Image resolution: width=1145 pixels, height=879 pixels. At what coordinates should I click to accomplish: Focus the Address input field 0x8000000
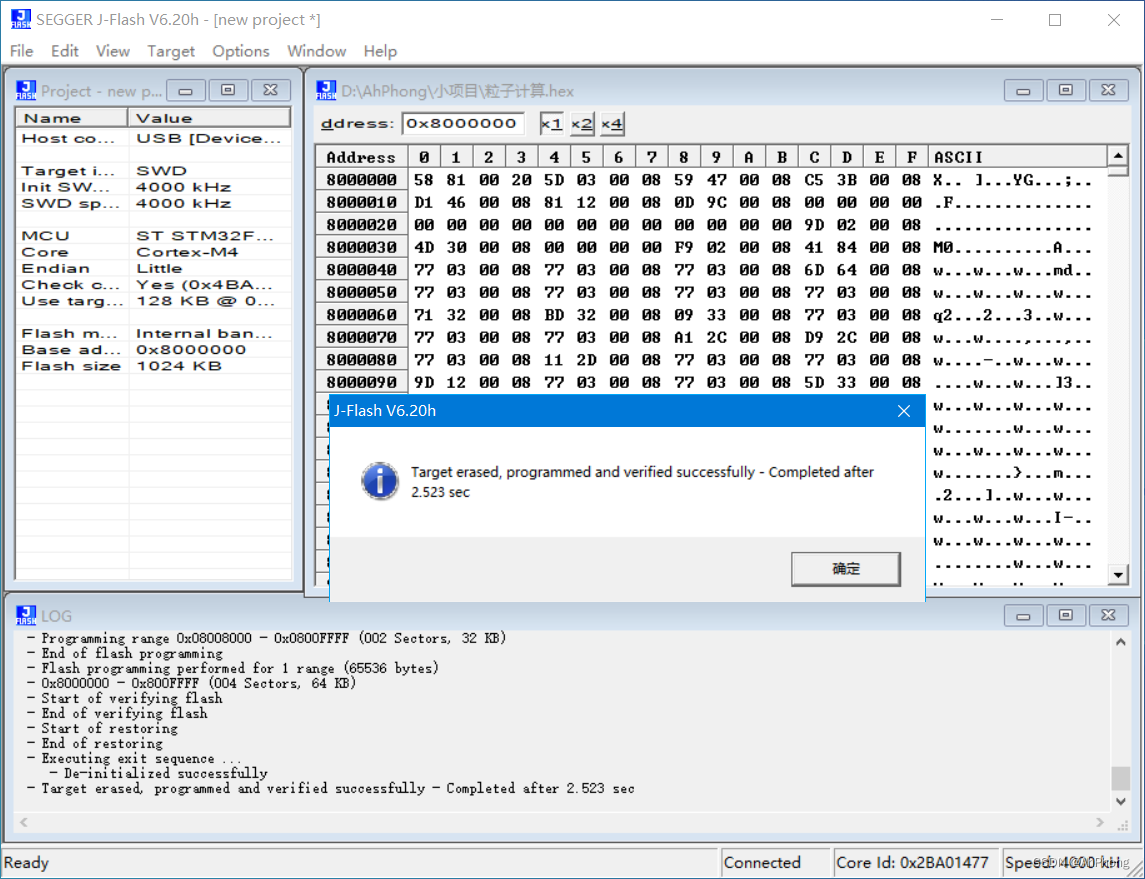coord(463,123)
